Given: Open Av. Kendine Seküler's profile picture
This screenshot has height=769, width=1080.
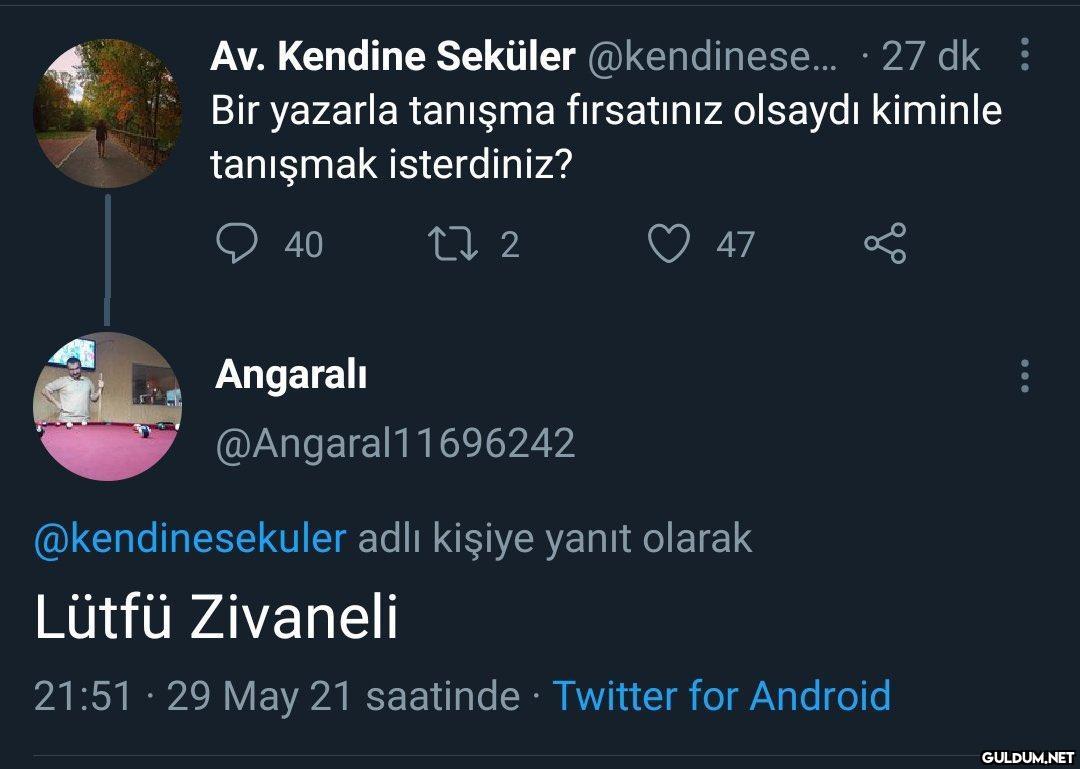Looking at the screenshot, I should [108, 114].
